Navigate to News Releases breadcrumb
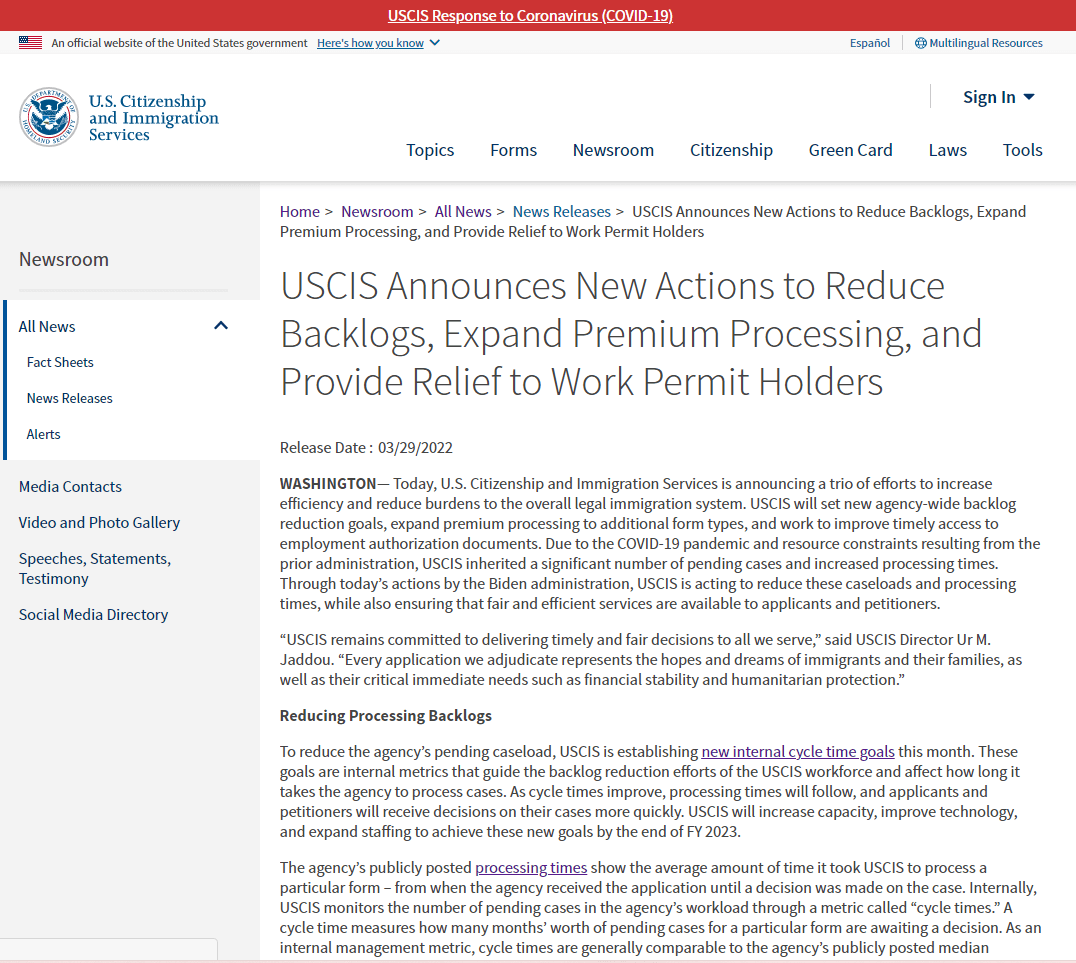 click(x=561, y=212)
